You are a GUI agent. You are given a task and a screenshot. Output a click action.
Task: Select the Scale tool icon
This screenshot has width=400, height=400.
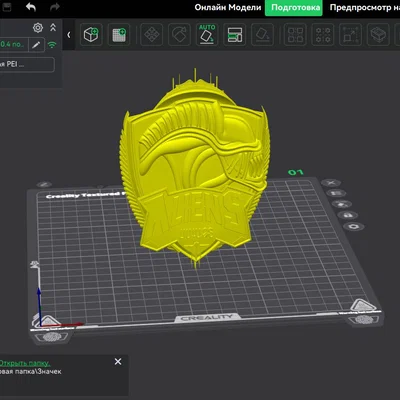350,34
